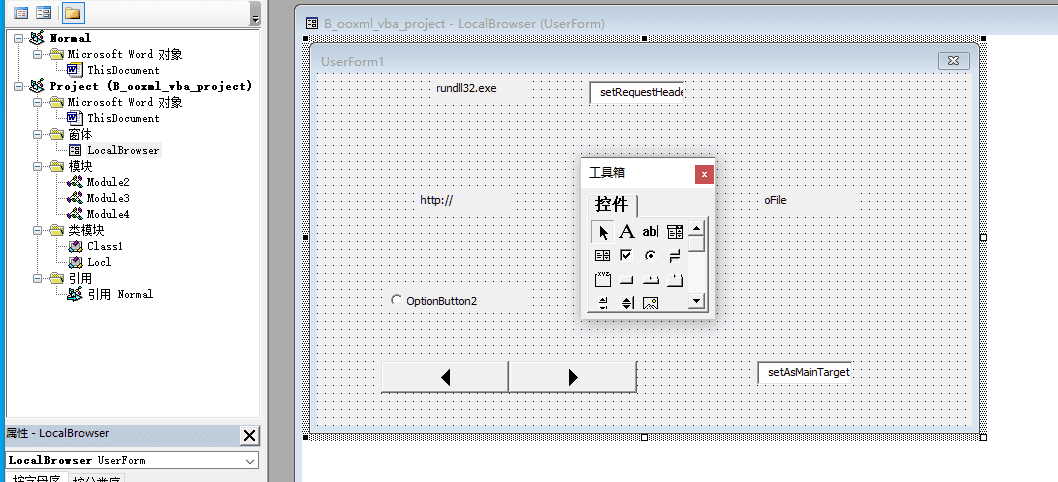Click the setRequestHeader text box
1058x482 pixels.
click(638, 92)
